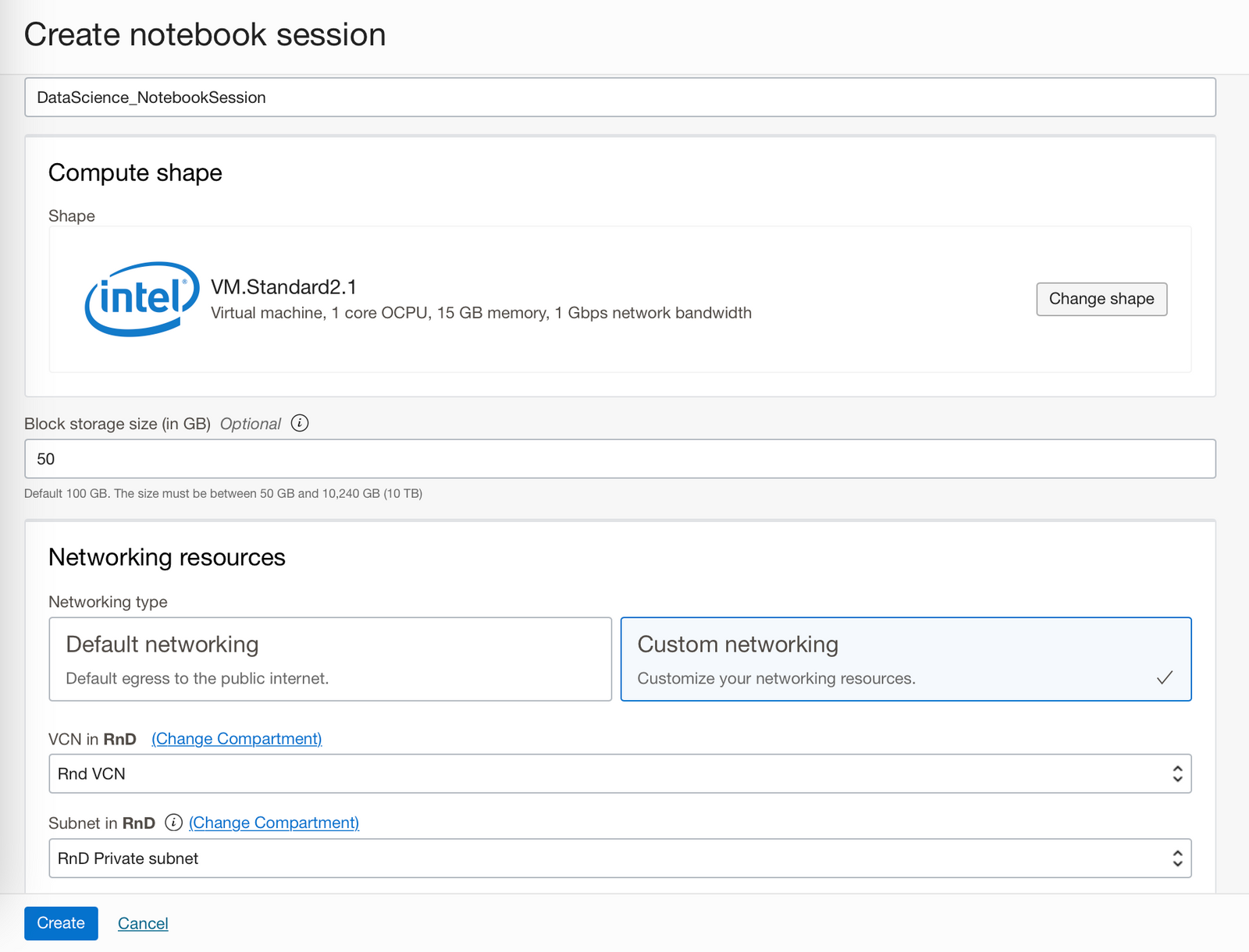
Task: Click the chevron icon on the Rnd VCN selector
Action: (1178, 773)
